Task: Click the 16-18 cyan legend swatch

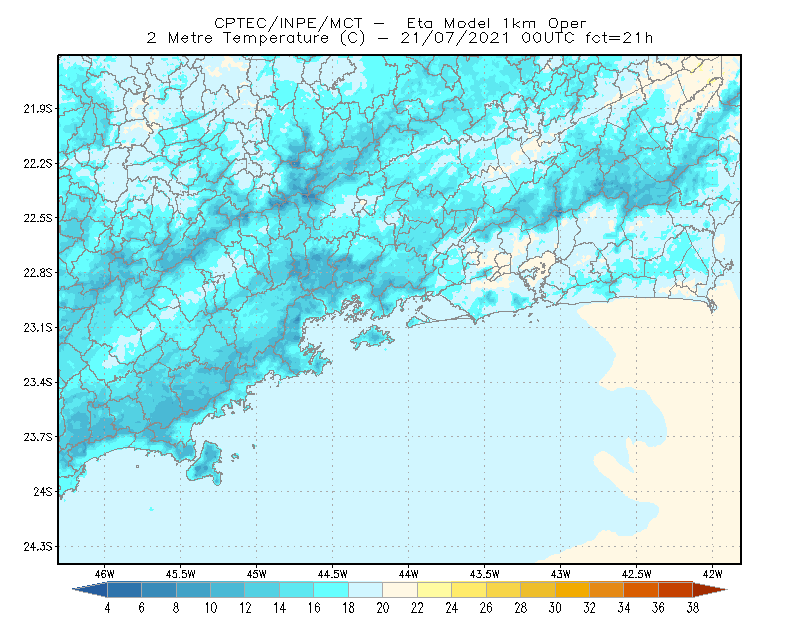Action: click(331, 590)
